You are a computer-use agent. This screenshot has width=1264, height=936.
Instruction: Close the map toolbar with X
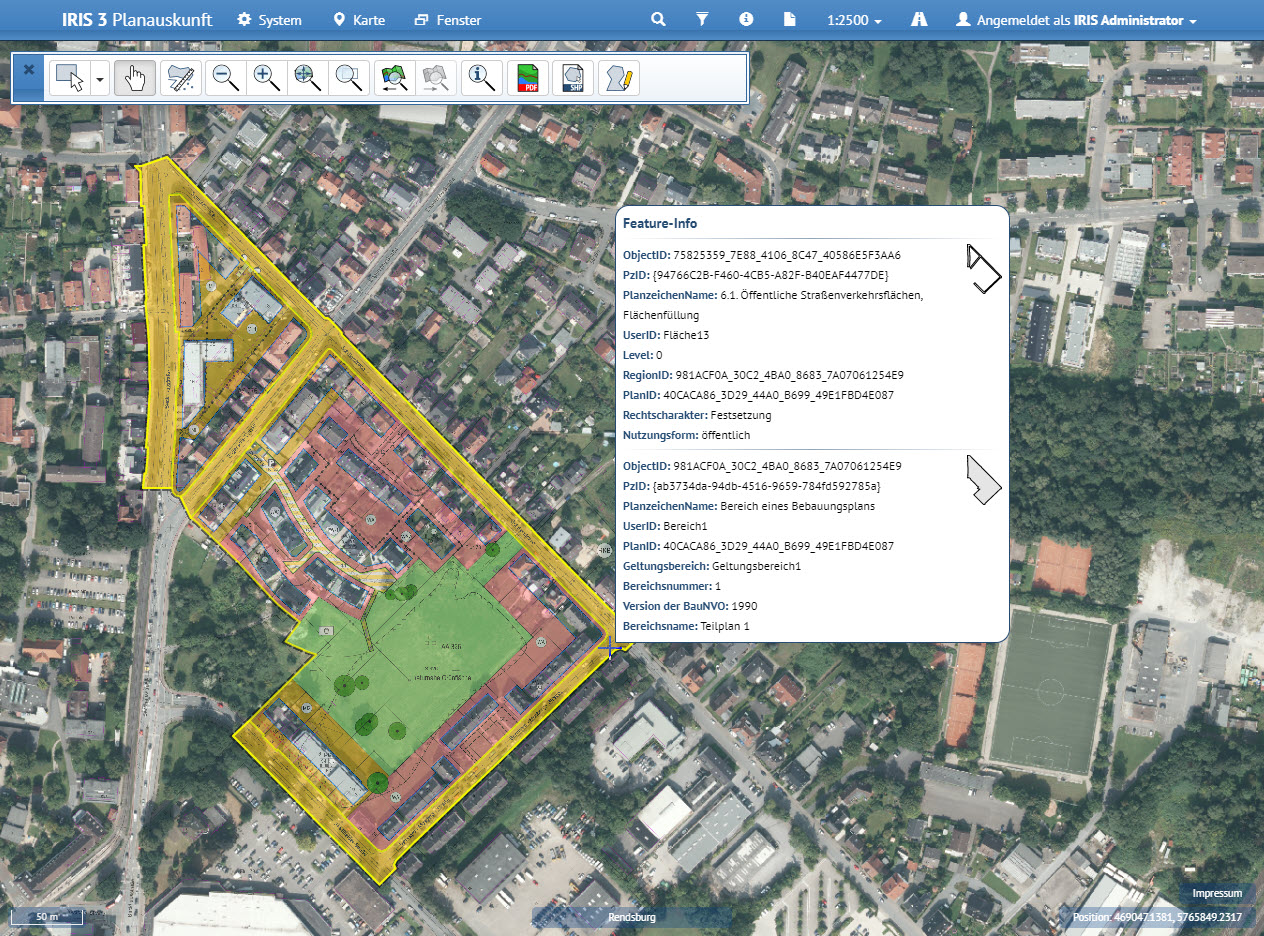[29, 70]
